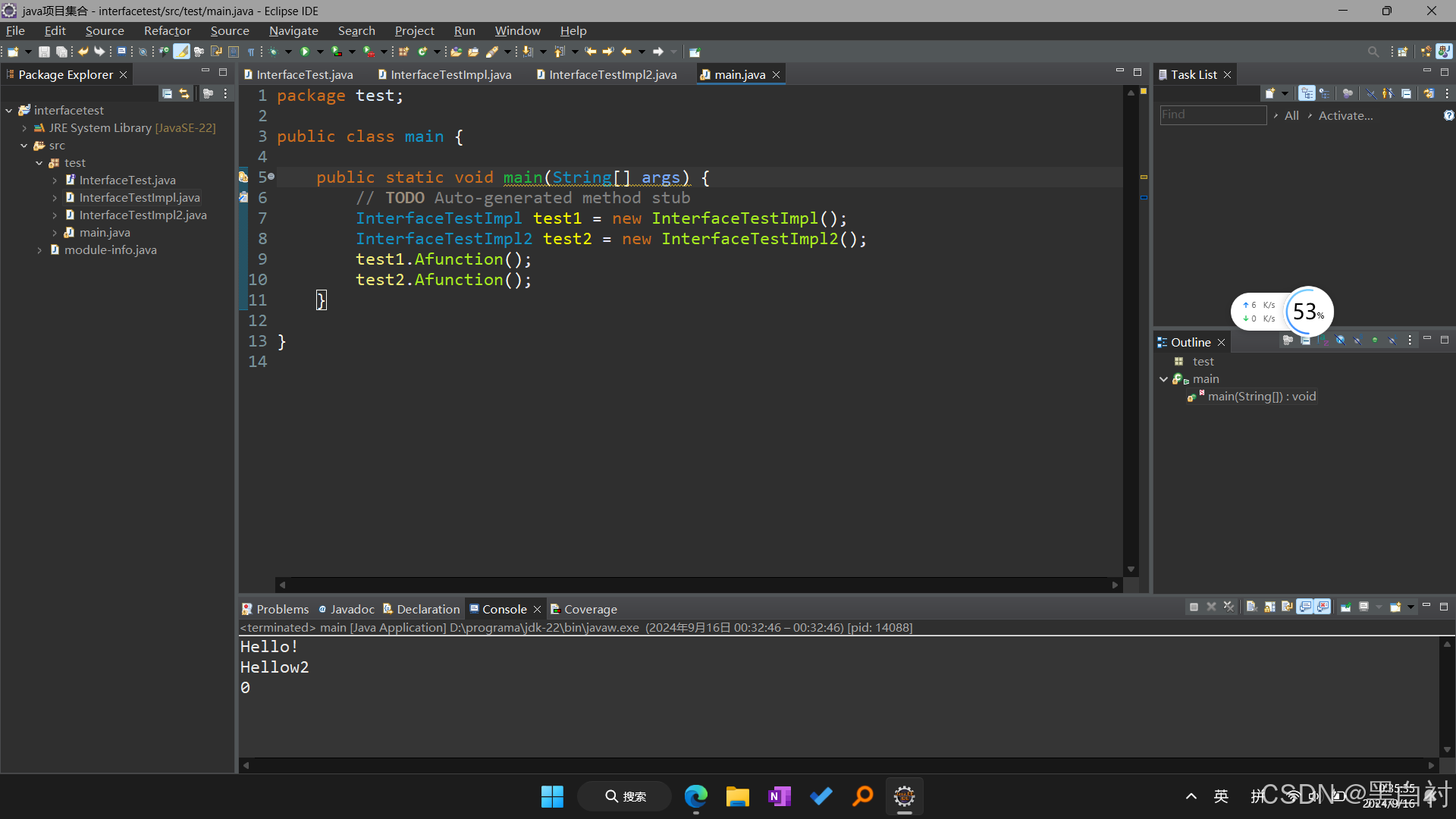Click the Run (green play) toolbar button
The image size is (1456, 819).
[x=305, y=52]
